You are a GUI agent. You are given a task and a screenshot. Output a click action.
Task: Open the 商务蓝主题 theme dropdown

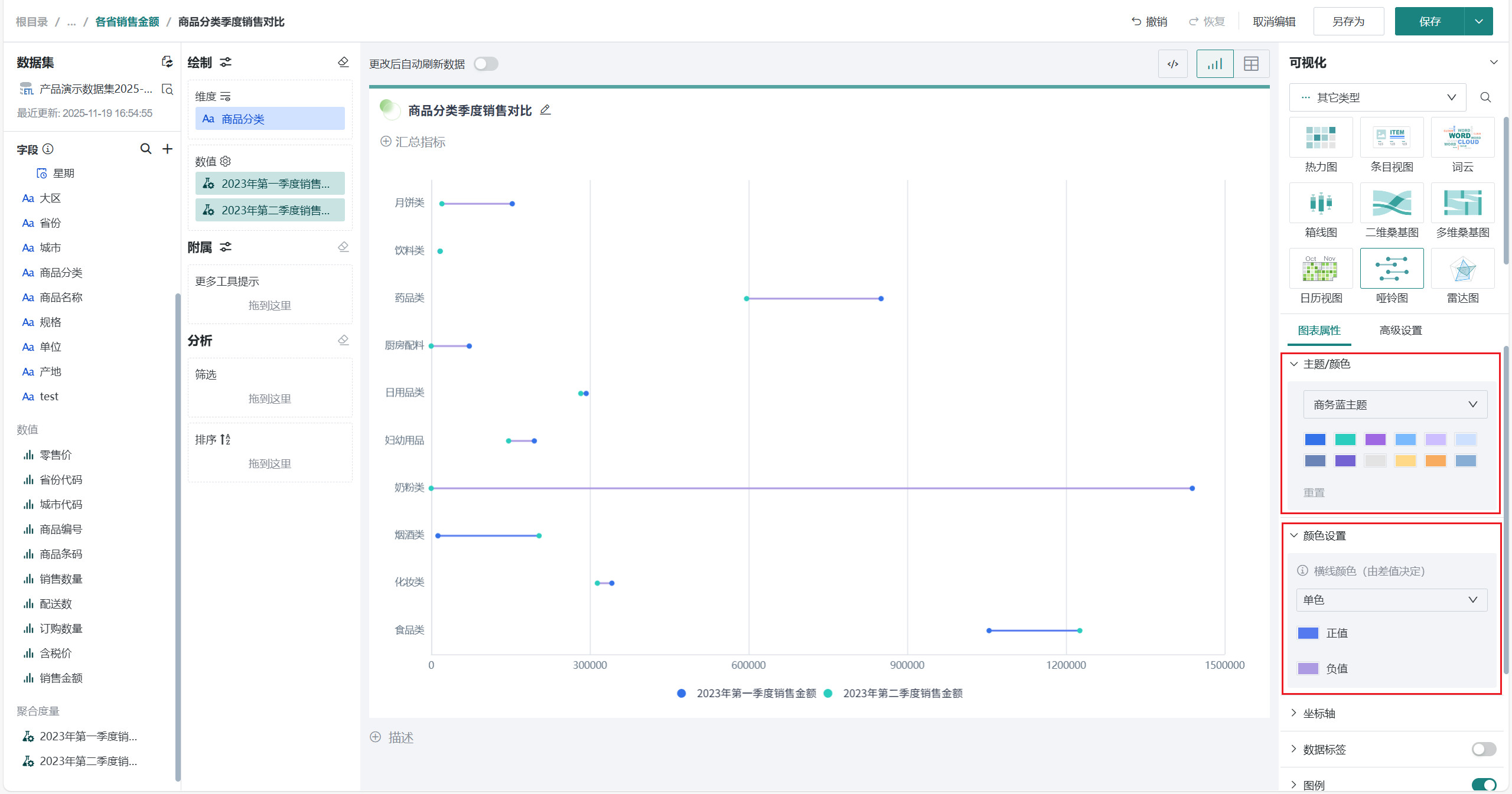(1395, 404)
